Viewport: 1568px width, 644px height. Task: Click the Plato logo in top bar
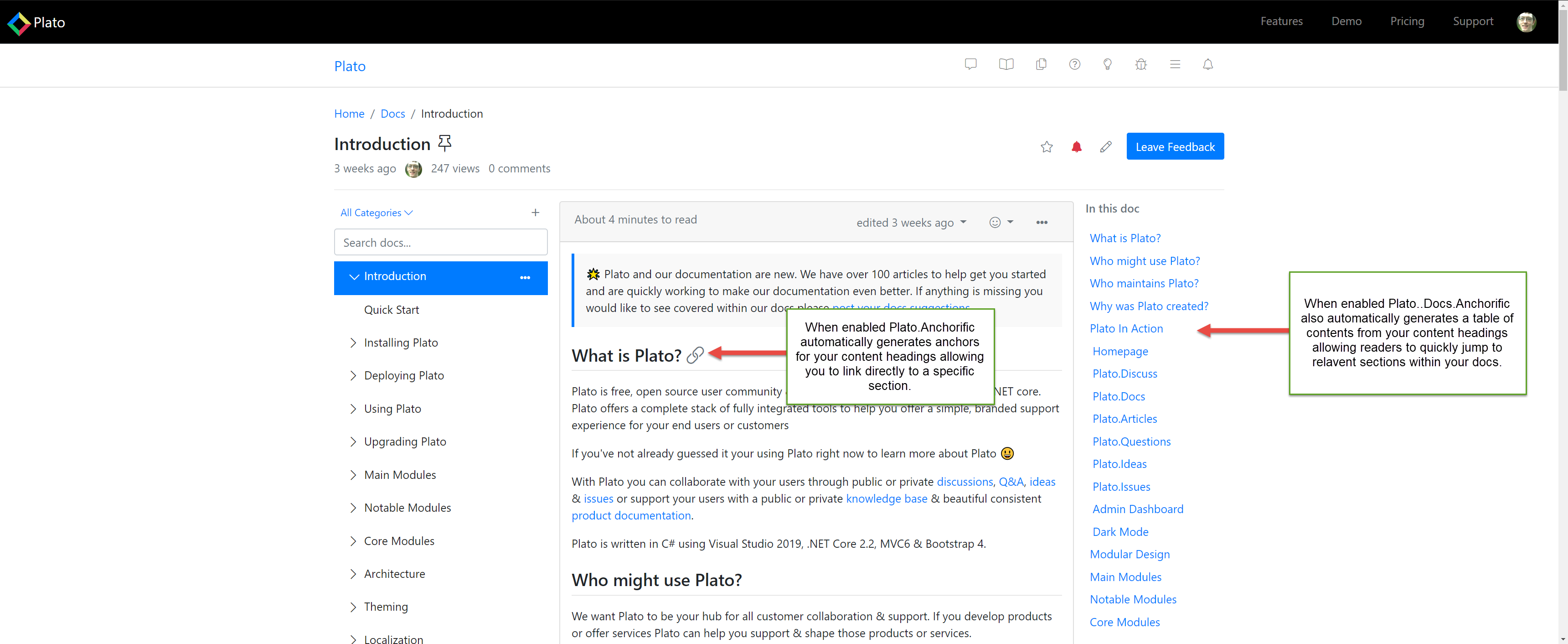[36, 22]
